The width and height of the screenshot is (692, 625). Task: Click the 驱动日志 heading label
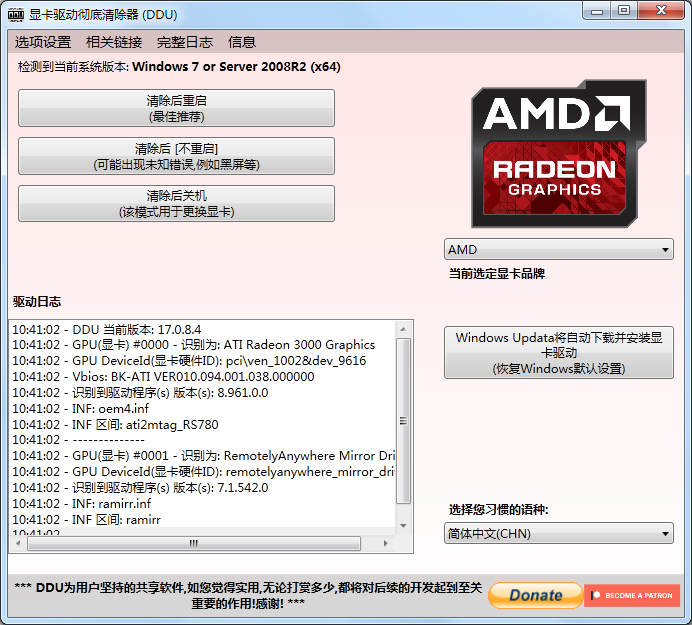coord(37,301)
